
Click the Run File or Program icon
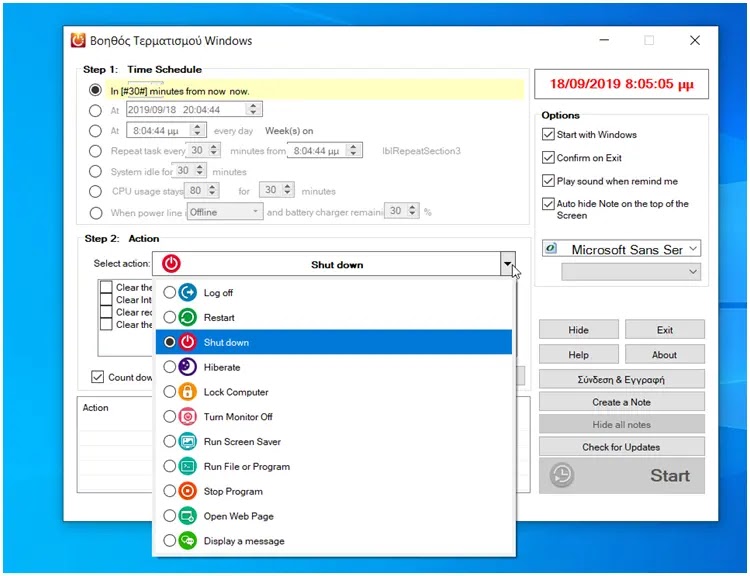point(188,466)
